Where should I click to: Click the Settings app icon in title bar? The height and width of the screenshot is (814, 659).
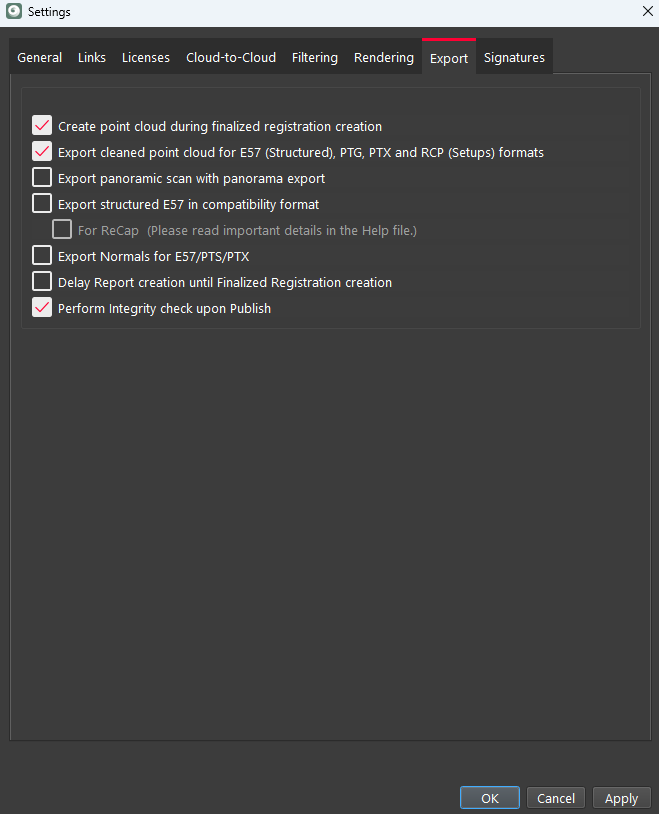[14, 12]
